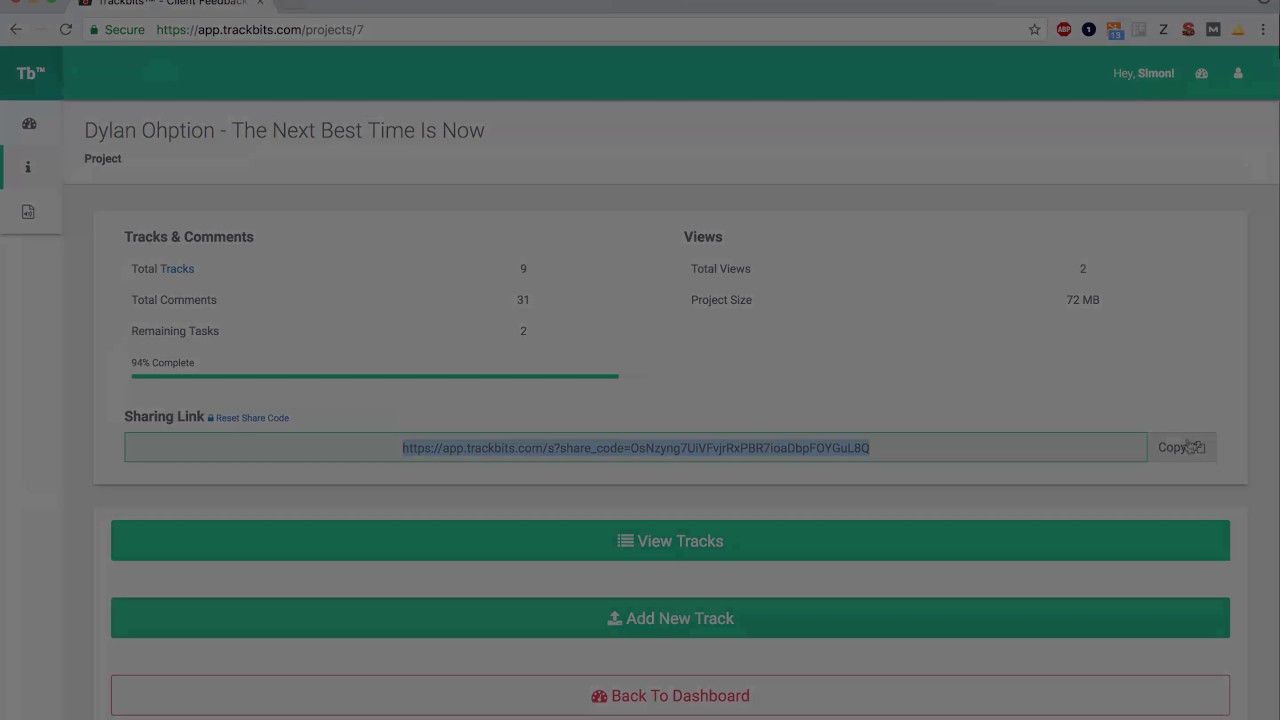Click the browser back arrow
This screenshot has height=720, width=1280.
[15, 29]
